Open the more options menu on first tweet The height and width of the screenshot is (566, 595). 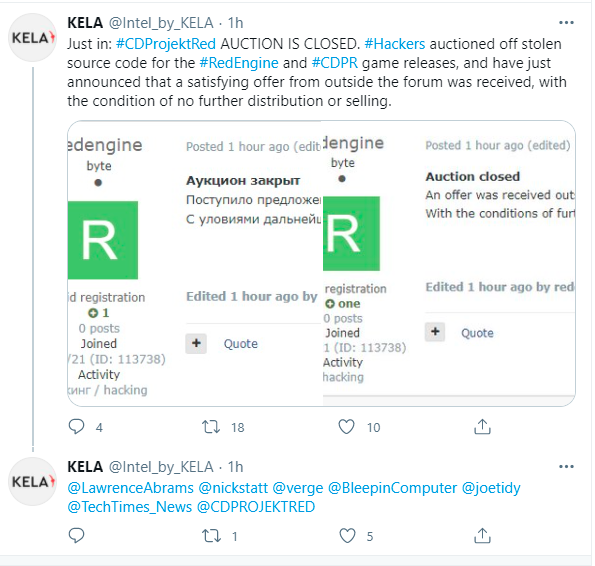[x=566, y=23]
